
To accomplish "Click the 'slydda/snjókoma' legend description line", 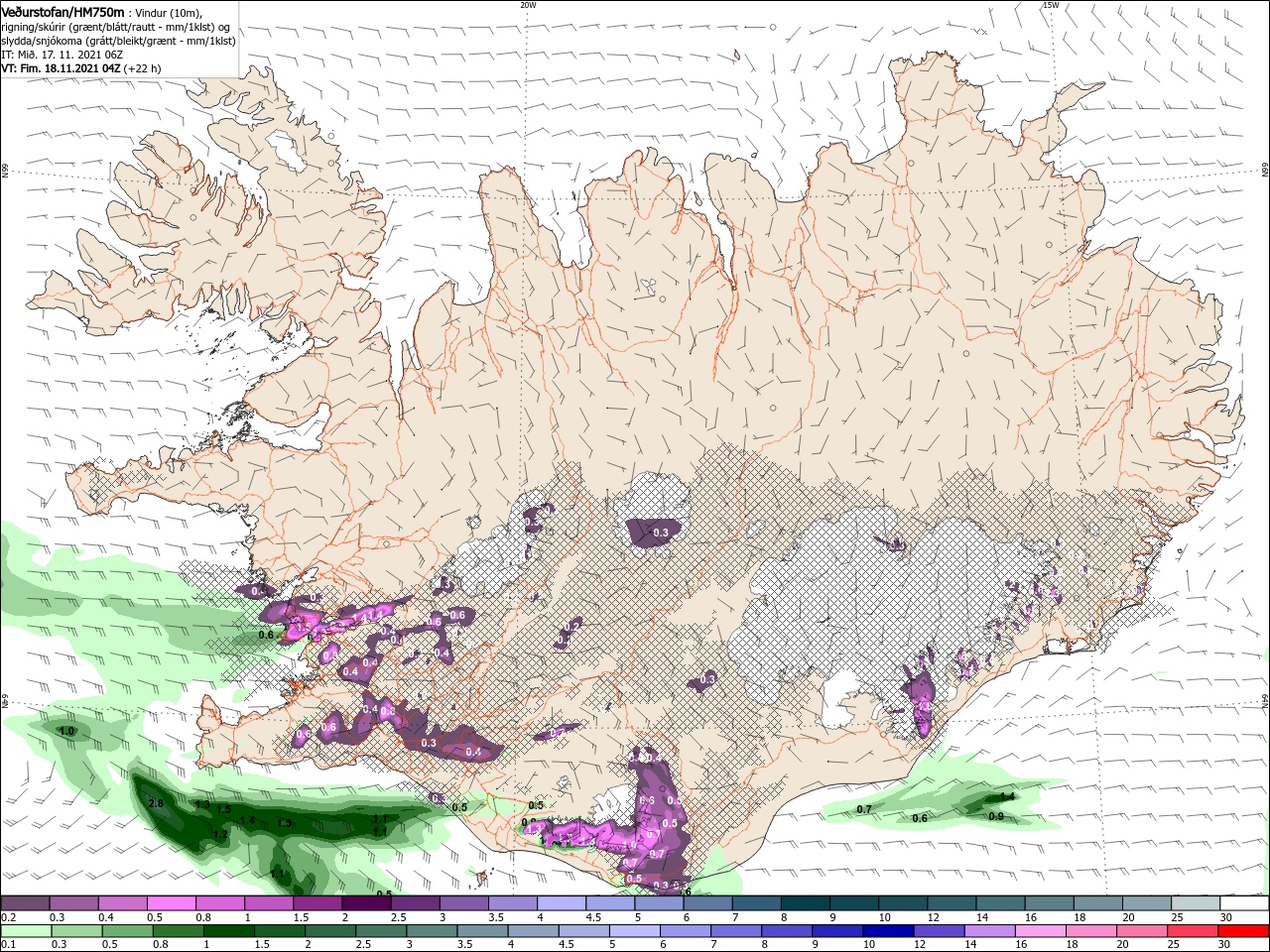I will (118, 41).
